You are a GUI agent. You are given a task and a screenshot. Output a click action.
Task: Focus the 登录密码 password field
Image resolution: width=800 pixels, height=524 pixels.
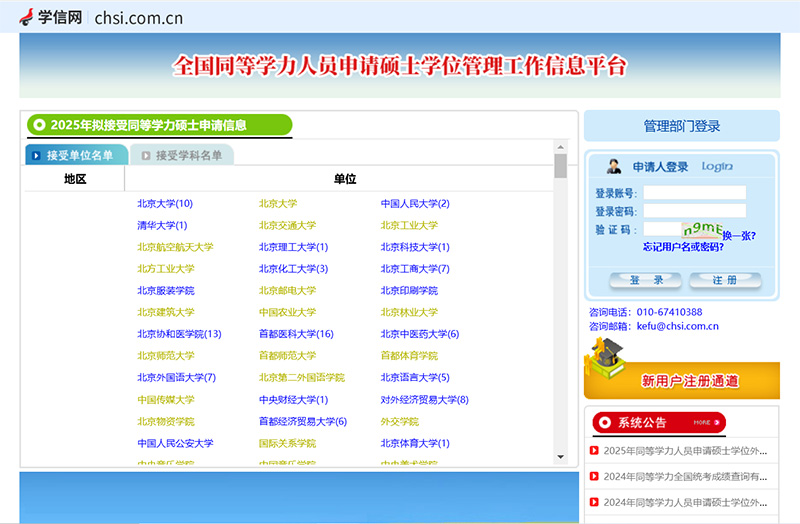pos(694,211)
